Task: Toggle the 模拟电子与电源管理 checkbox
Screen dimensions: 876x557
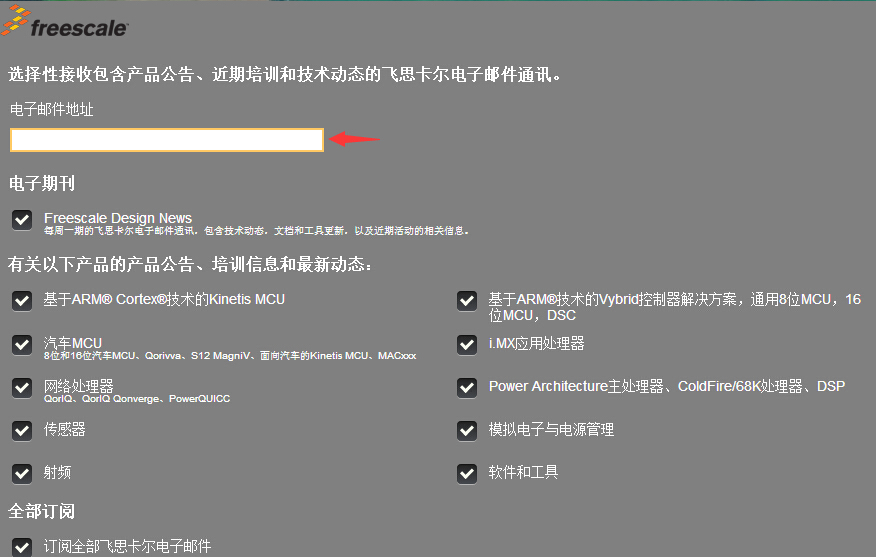Action: pyautogui.click(x=467, y=430)
